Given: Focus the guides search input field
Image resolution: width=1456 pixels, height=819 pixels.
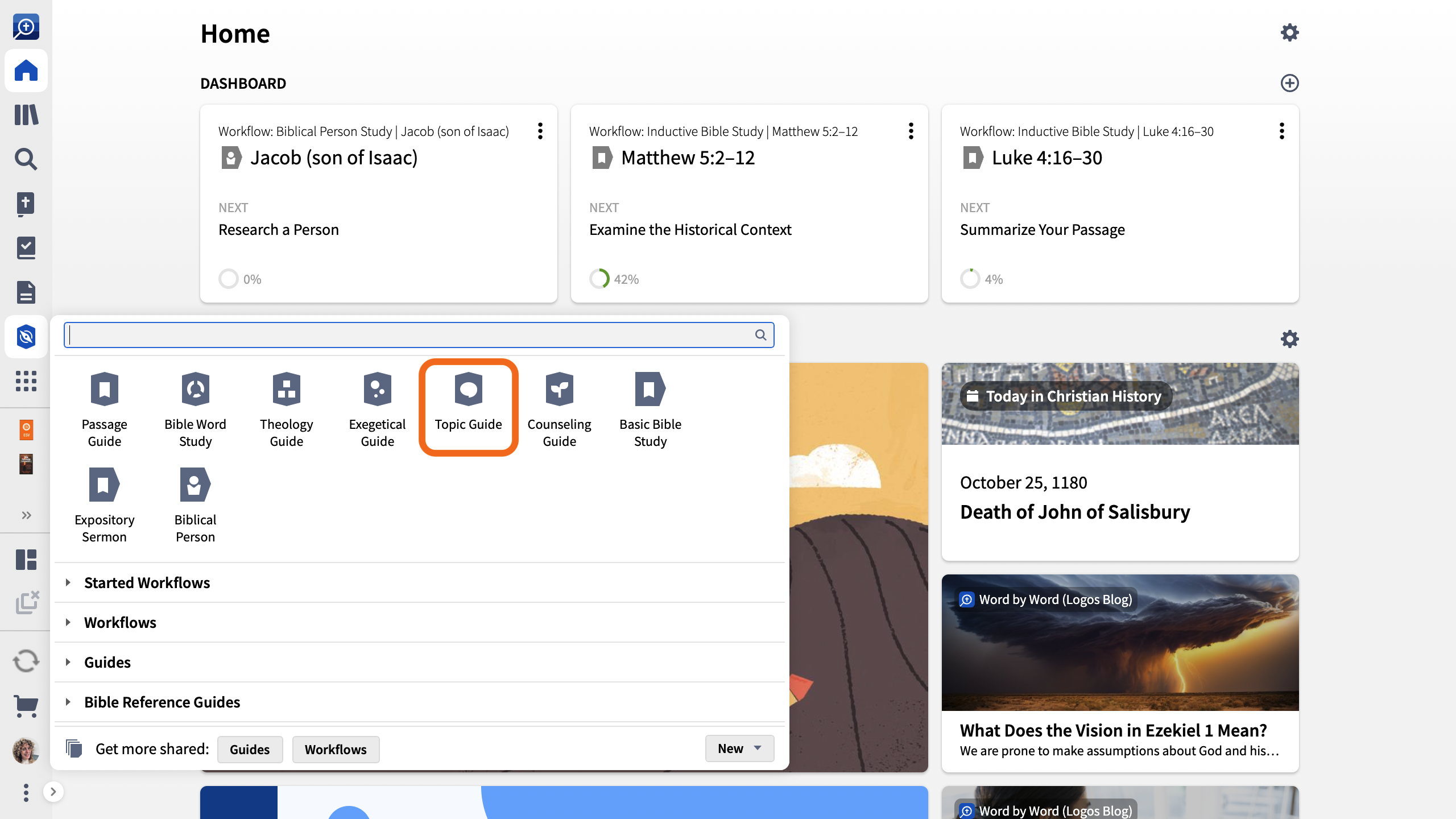Looking at the screenshot, I should [x=419, y=335].
